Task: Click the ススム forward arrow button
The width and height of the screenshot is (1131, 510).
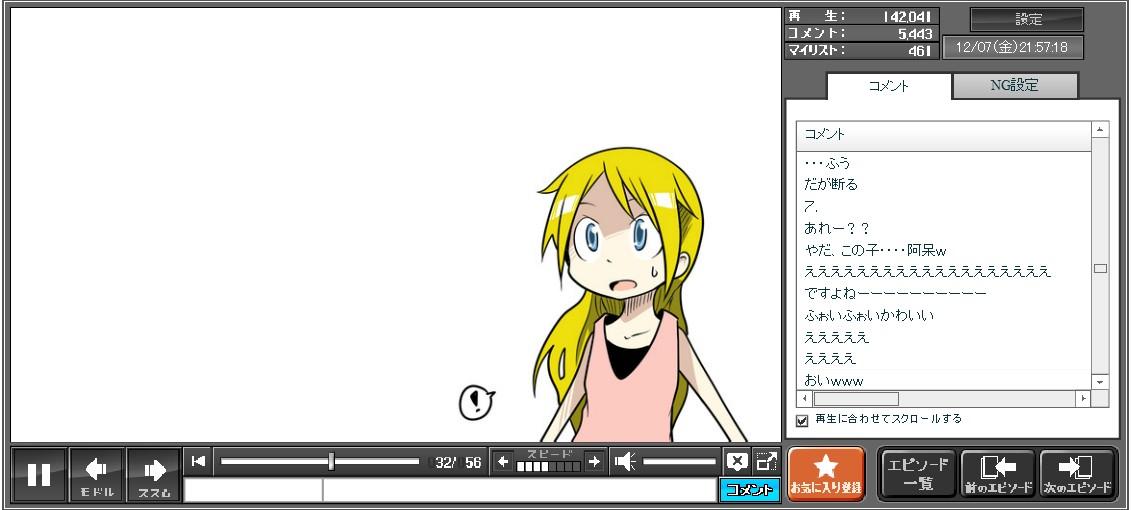Action: pyautogui.click(x=153, y=474)
